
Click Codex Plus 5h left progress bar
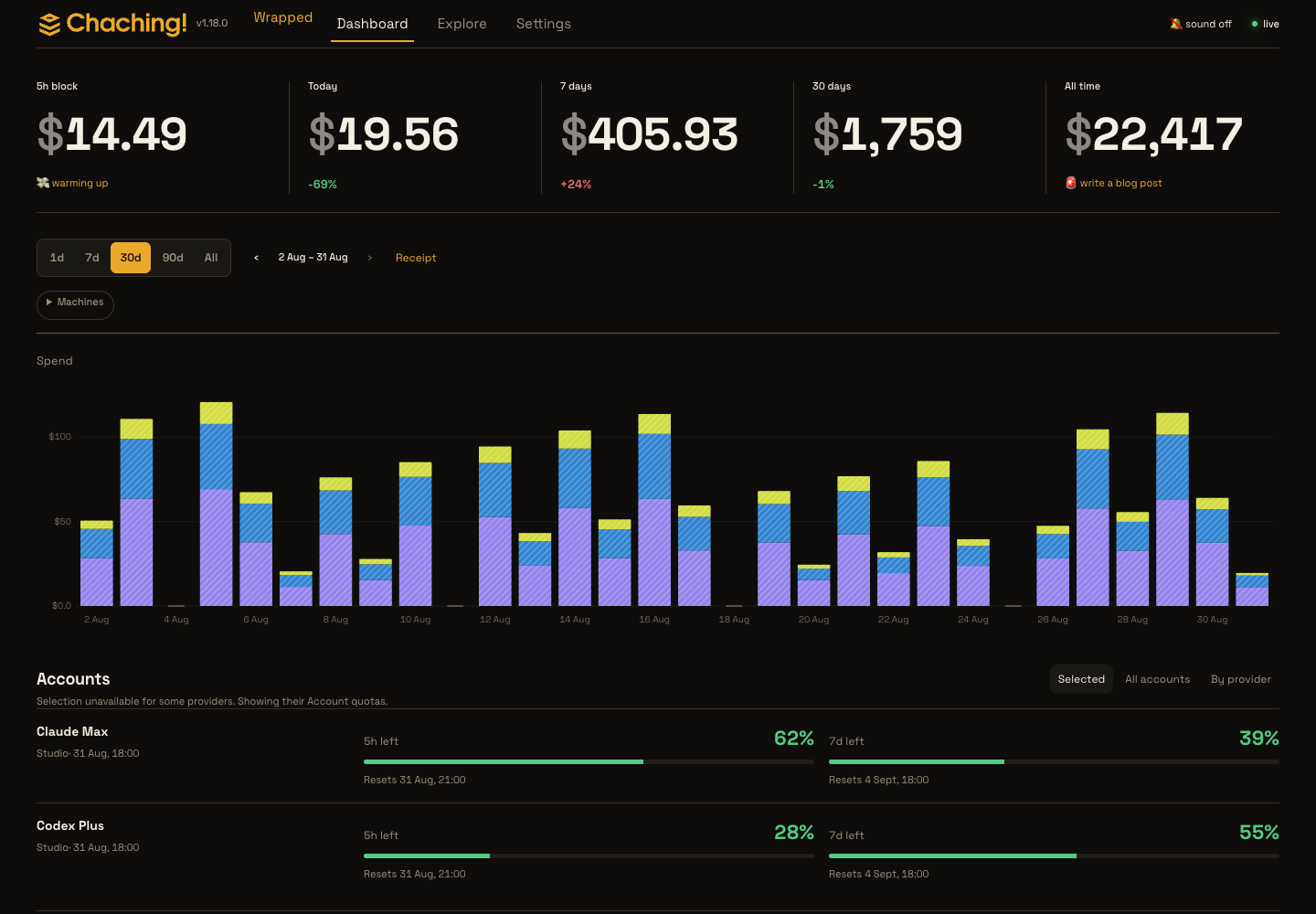click(589, 856)
